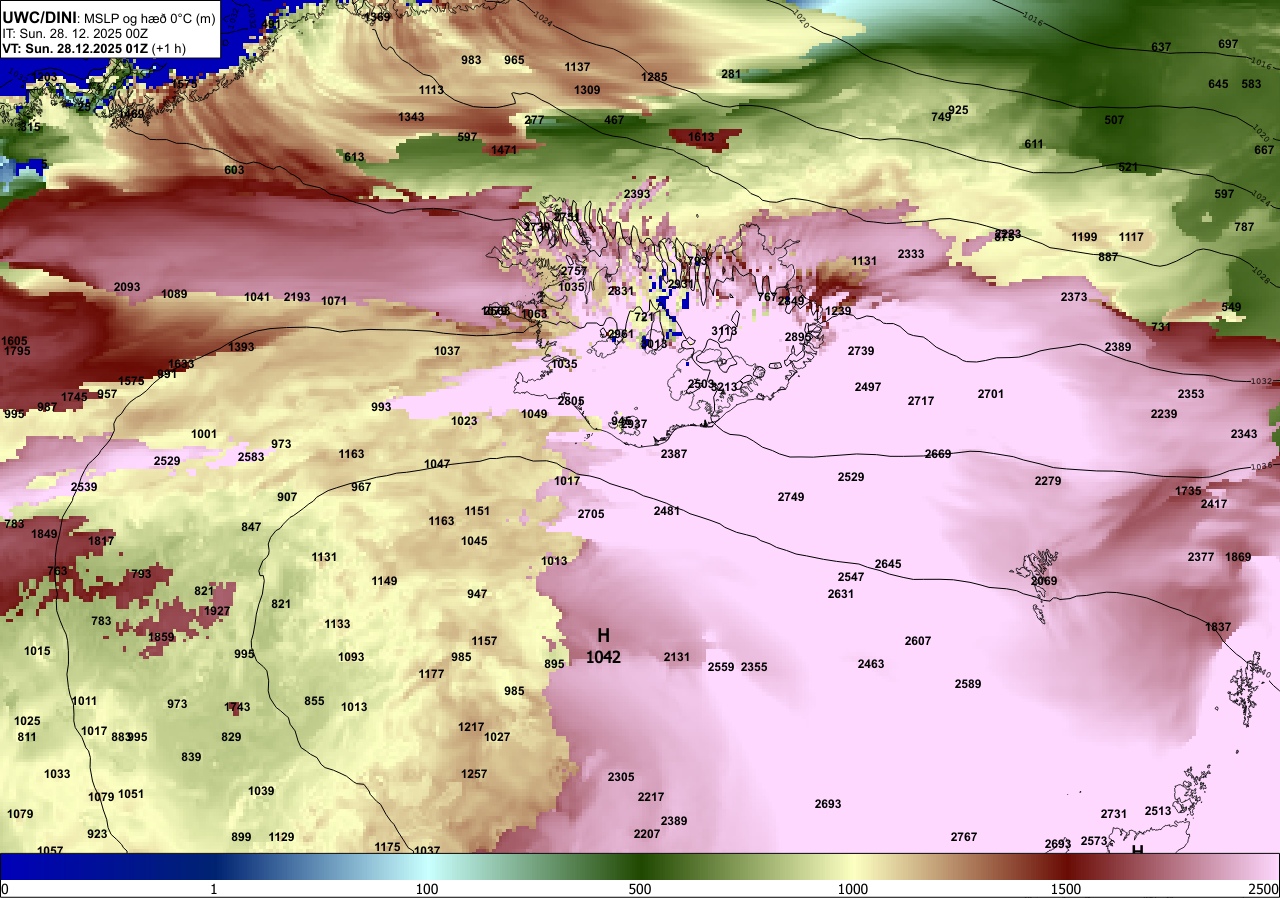1280x898 pixels.
Task: Select the number "2393"
Action: (x=637, y=194)
